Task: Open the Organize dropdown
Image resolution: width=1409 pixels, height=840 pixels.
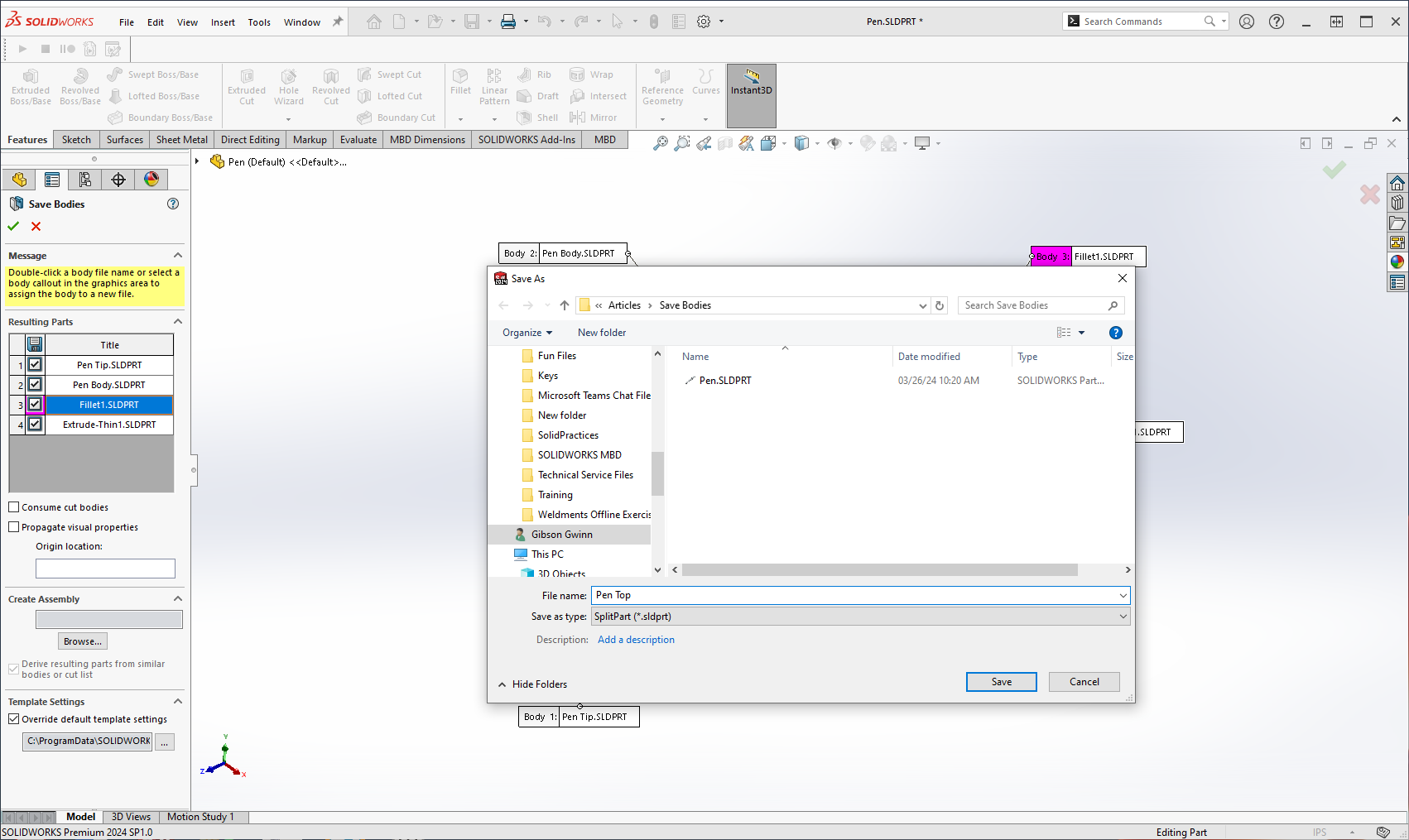Action: coord(527,333)
